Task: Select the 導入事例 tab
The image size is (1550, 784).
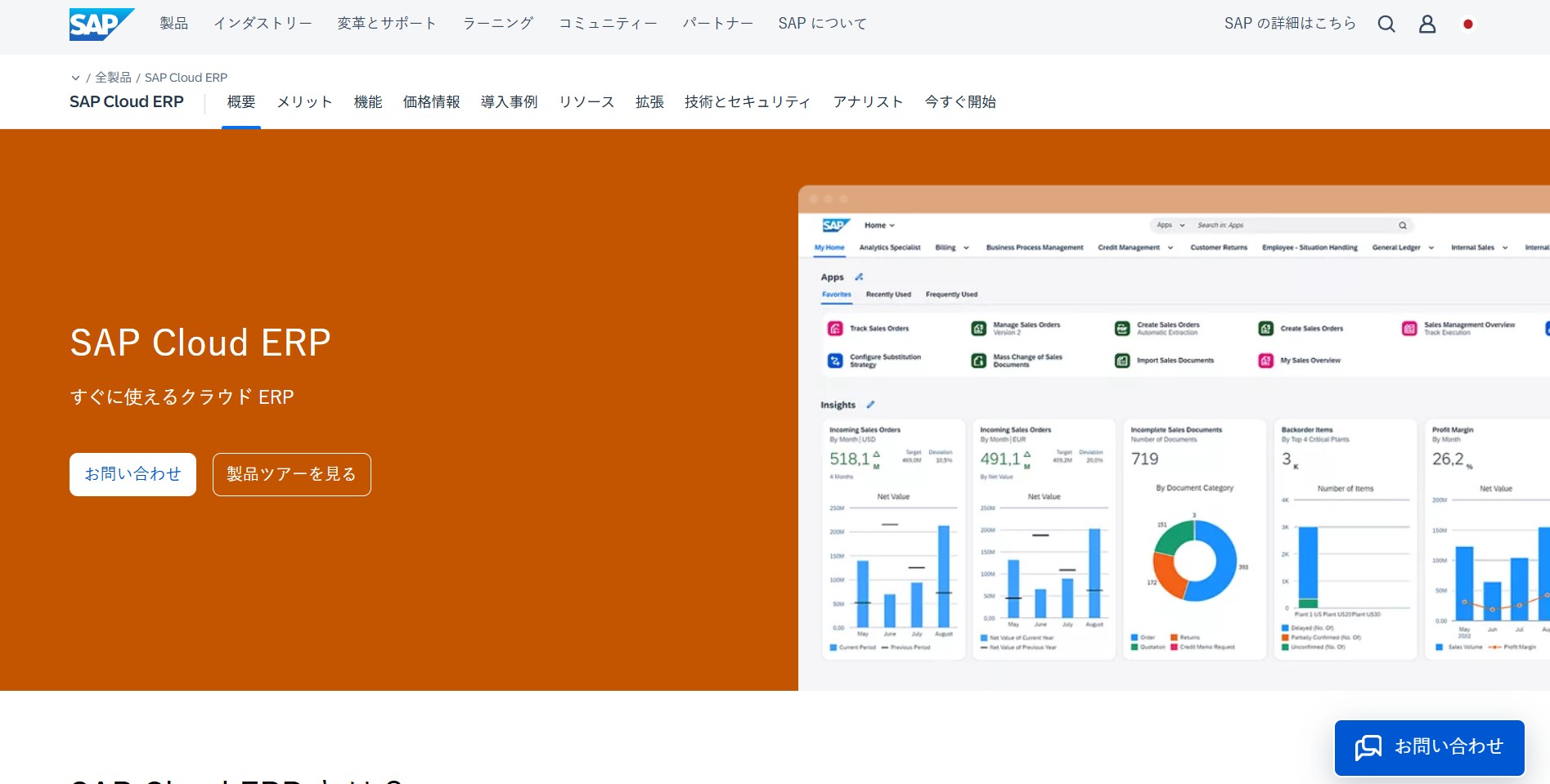Action: pyautogui.click(x=509, y=102)
